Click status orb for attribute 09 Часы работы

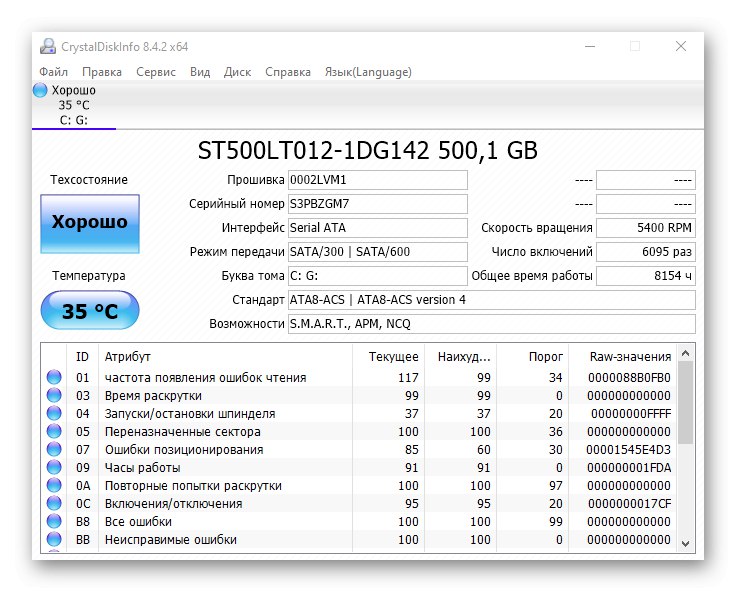(x=54, y=468)
